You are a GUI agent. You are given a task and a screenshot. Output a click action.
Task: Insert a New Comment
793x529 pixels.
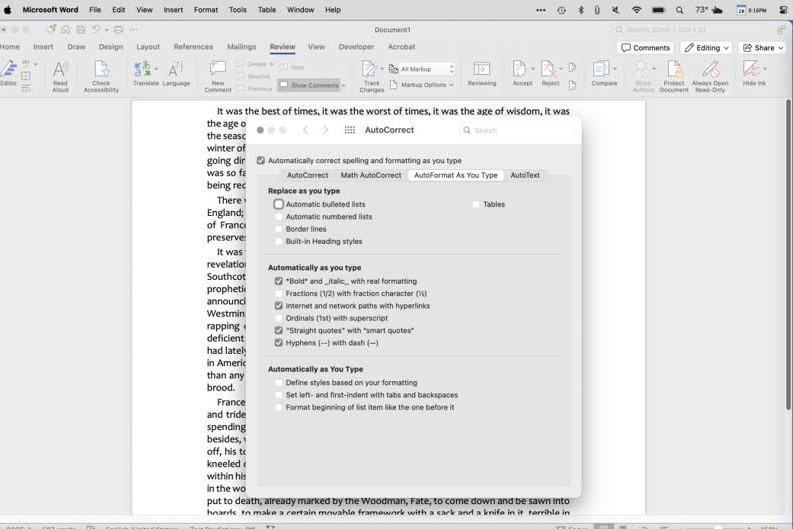tap(217, 76)
